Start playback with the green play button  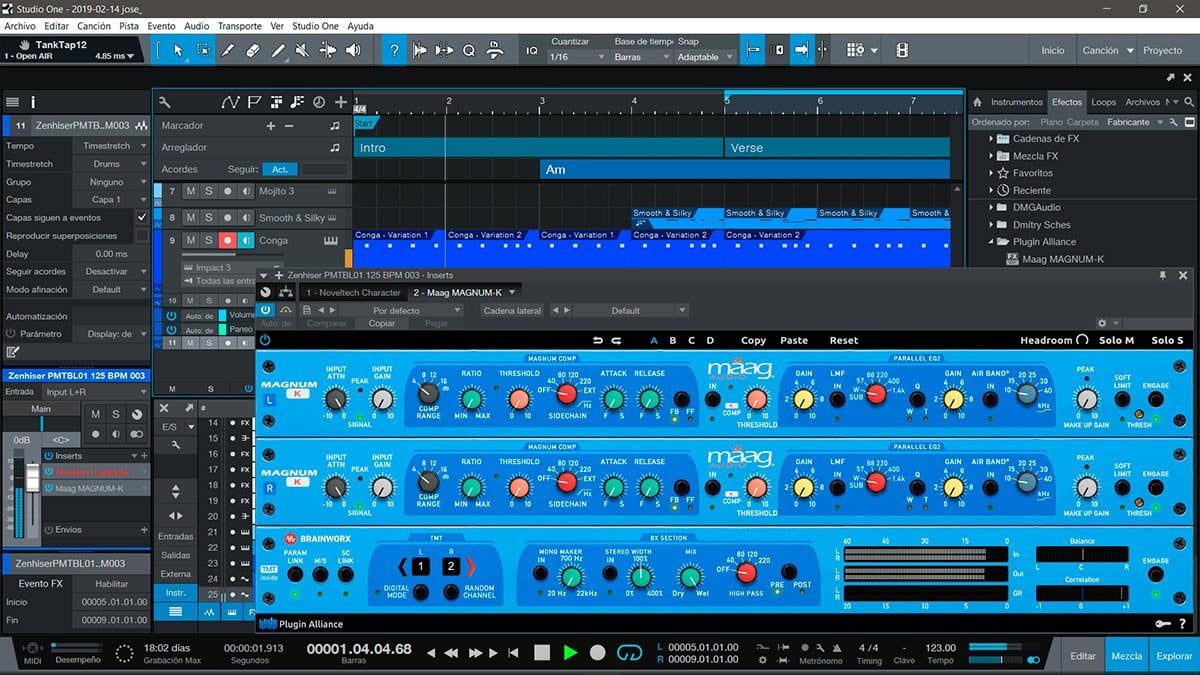point(570,652)
